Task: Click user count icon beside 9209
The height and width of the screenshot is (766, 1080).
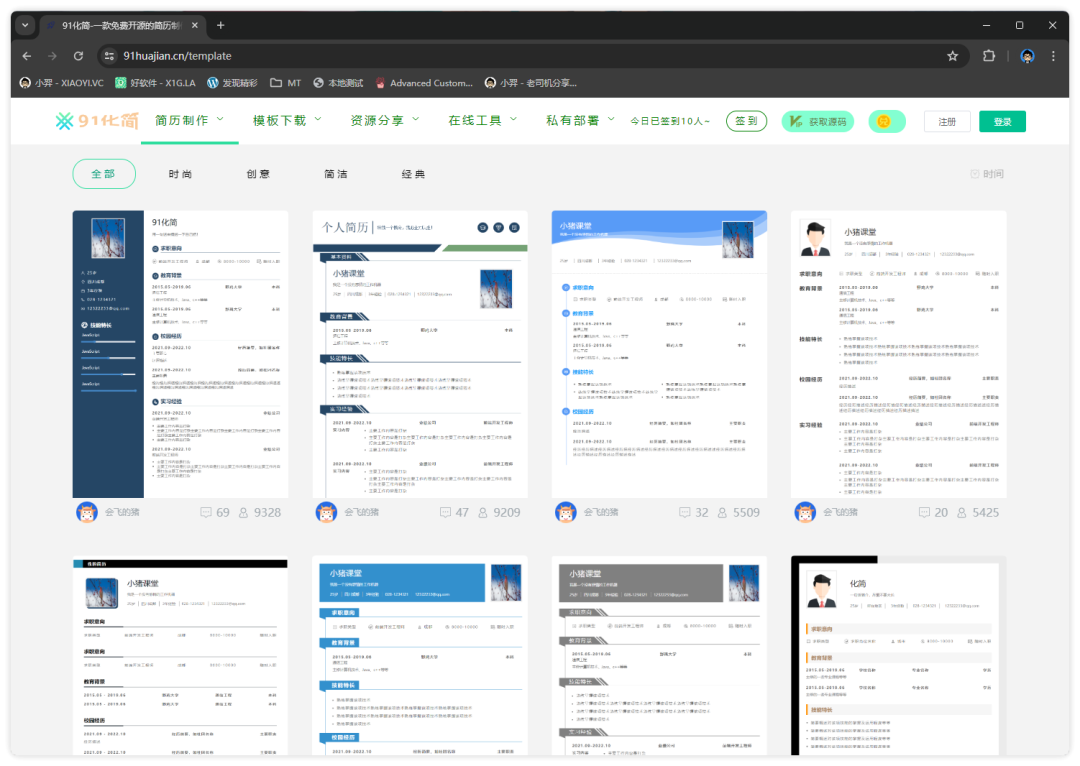Action: point(483,513)
